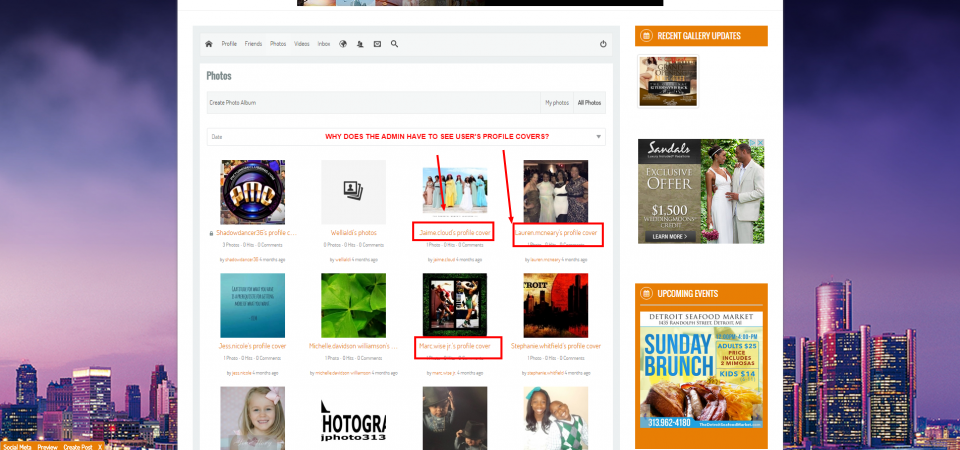Open the magnifier search icon

[394, 44]
